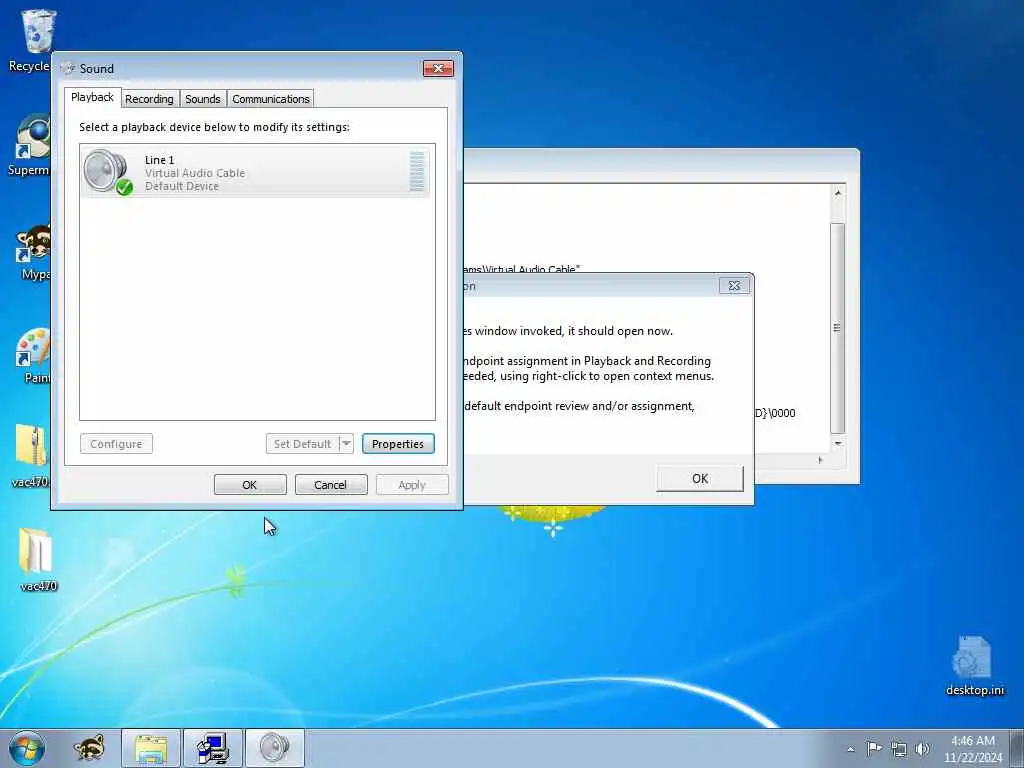
Task: Switch to the Playback tab
Action: (x=92, y=97)
